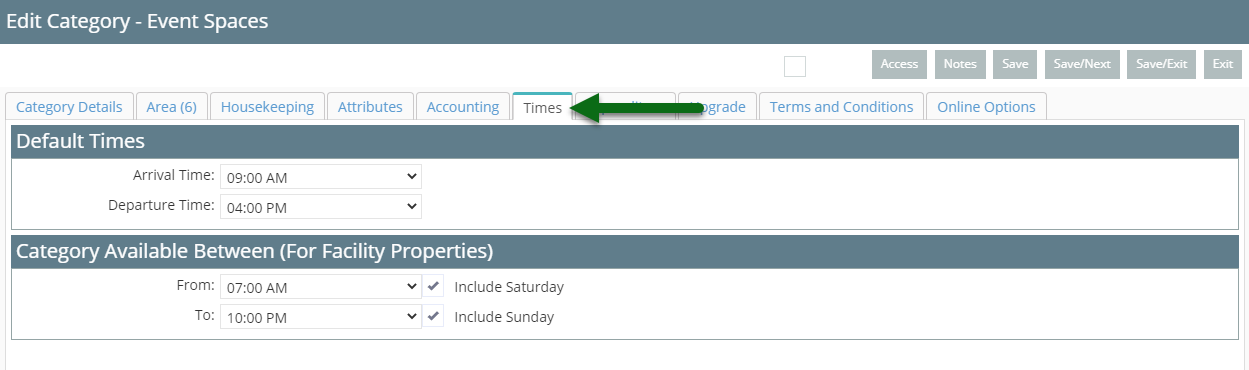This screenshot has height=370, width=1249.
Task: Expand the To time dropdown
Action: (321, 317)
